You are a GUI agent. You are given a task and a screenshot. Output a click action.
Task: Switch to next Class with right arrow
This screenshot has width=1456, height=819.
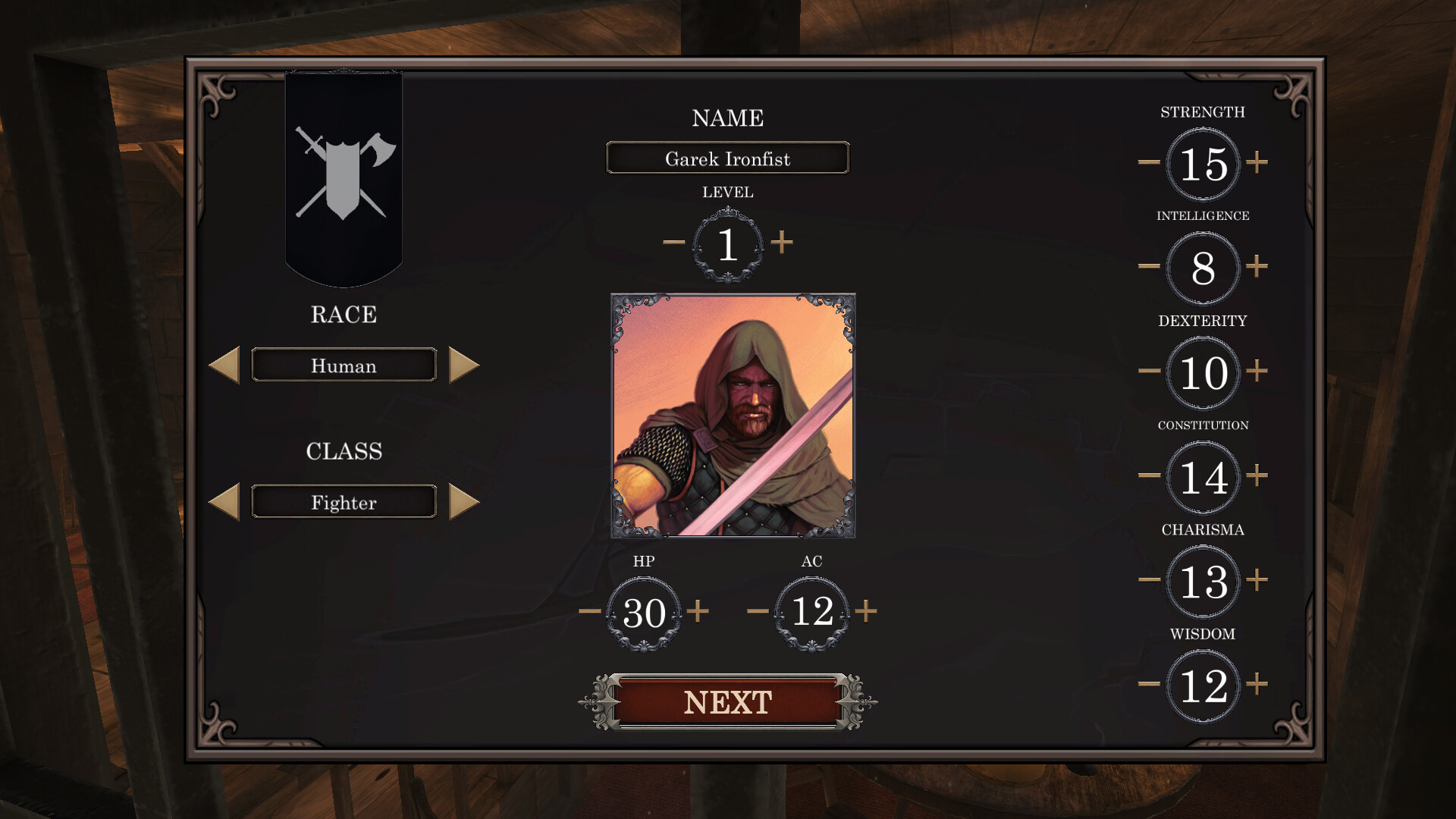(x=464, y=502)
